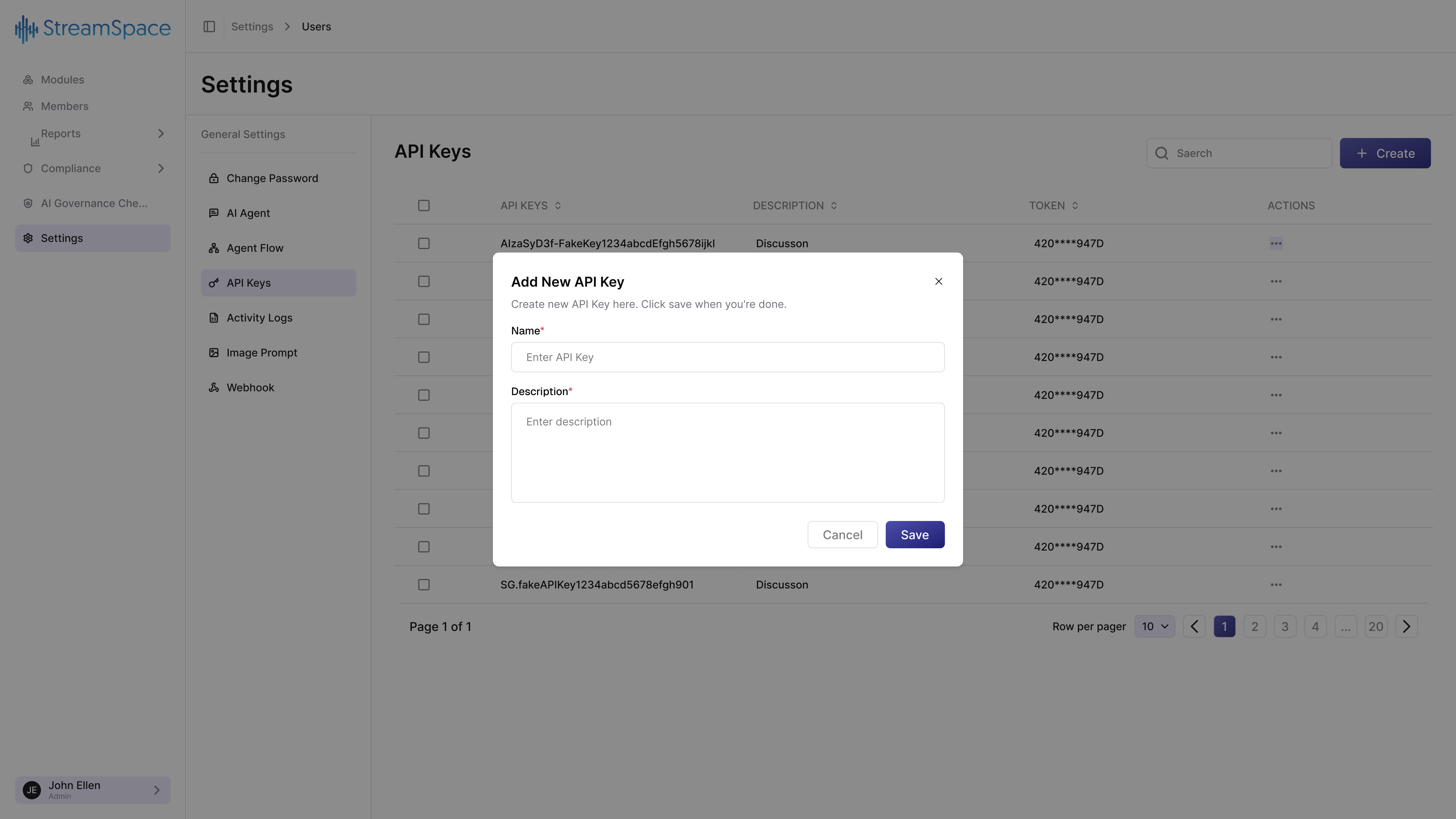This screenshot has height=819, width=1456.
Task: Click the AI Agent chat icon
Action: 214,213
